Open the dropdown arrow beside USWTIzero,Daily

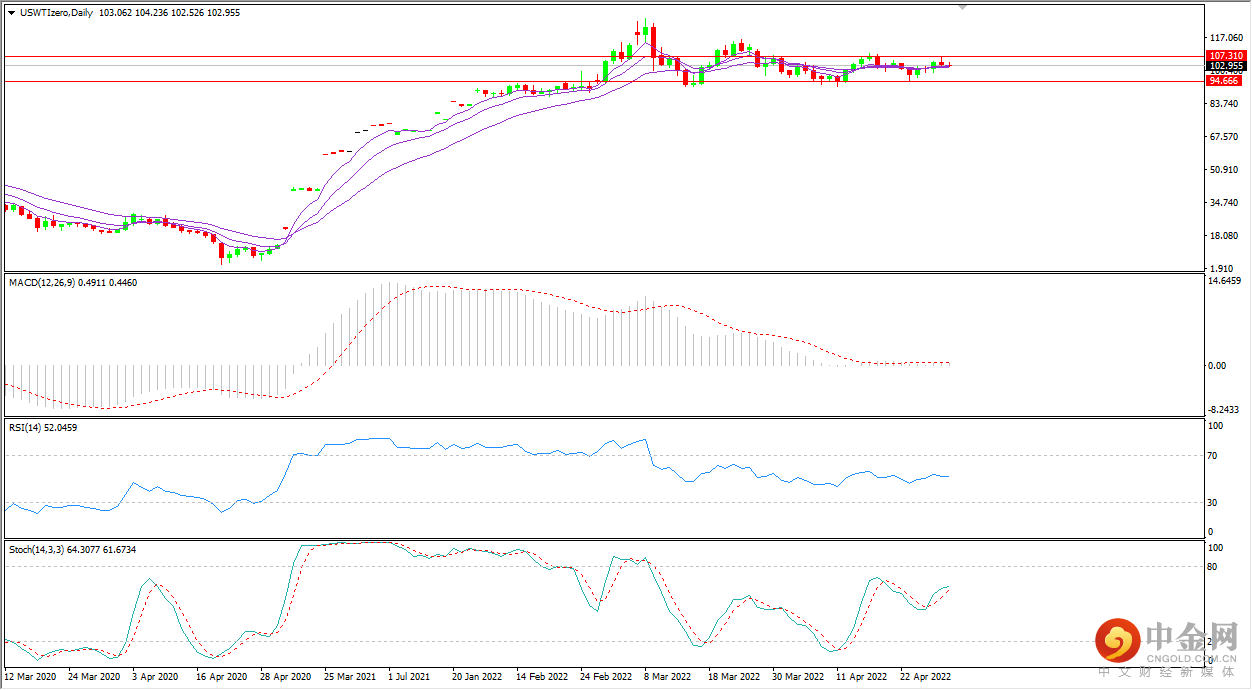click(x=10, y=13)
